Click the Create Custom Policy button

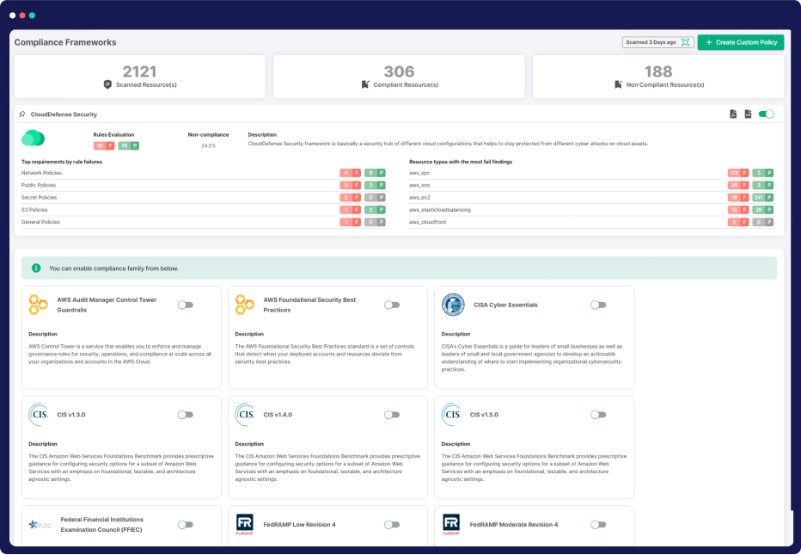click(740, 42)
